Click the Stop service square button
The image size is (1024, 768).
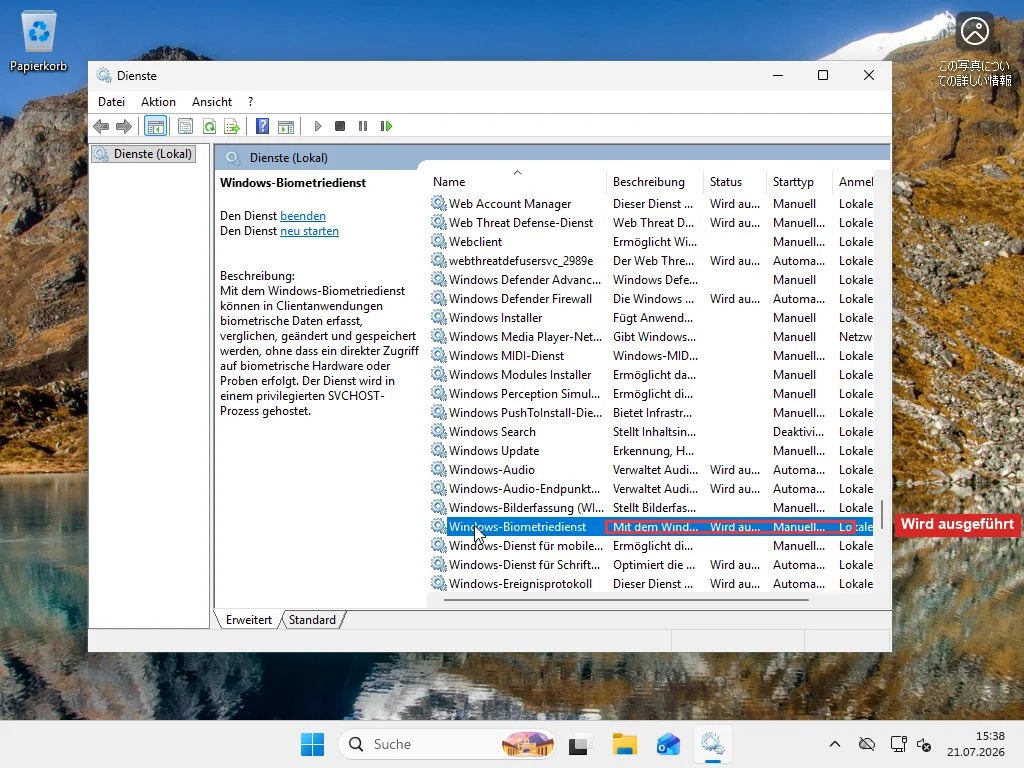[x=340, y=126]
